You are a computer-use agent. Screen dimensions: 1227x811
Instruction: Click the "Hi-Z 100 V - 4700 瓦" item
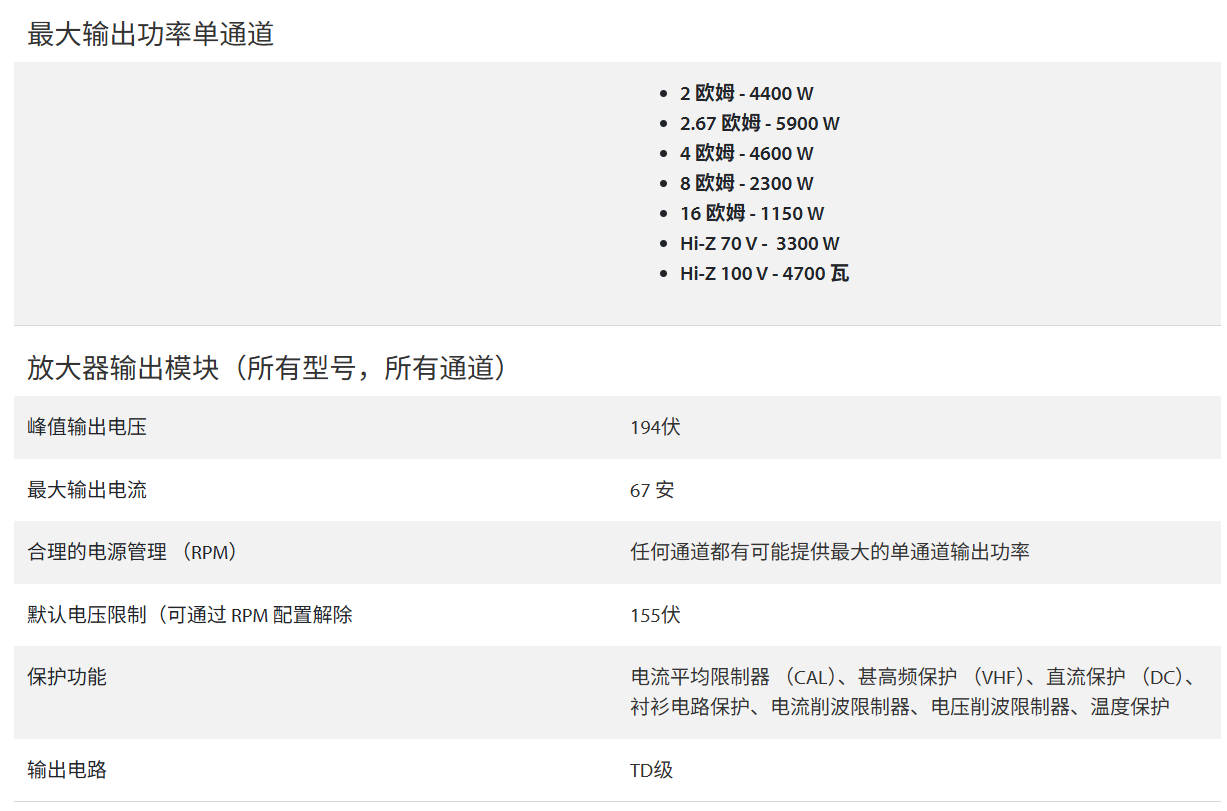point(764,274)
